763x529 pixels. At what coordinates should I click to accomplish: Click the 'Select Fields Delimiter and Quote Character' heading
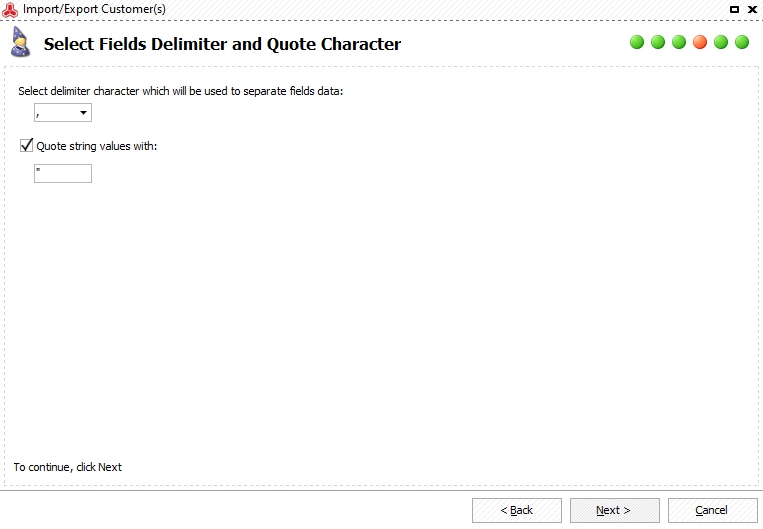222,44
